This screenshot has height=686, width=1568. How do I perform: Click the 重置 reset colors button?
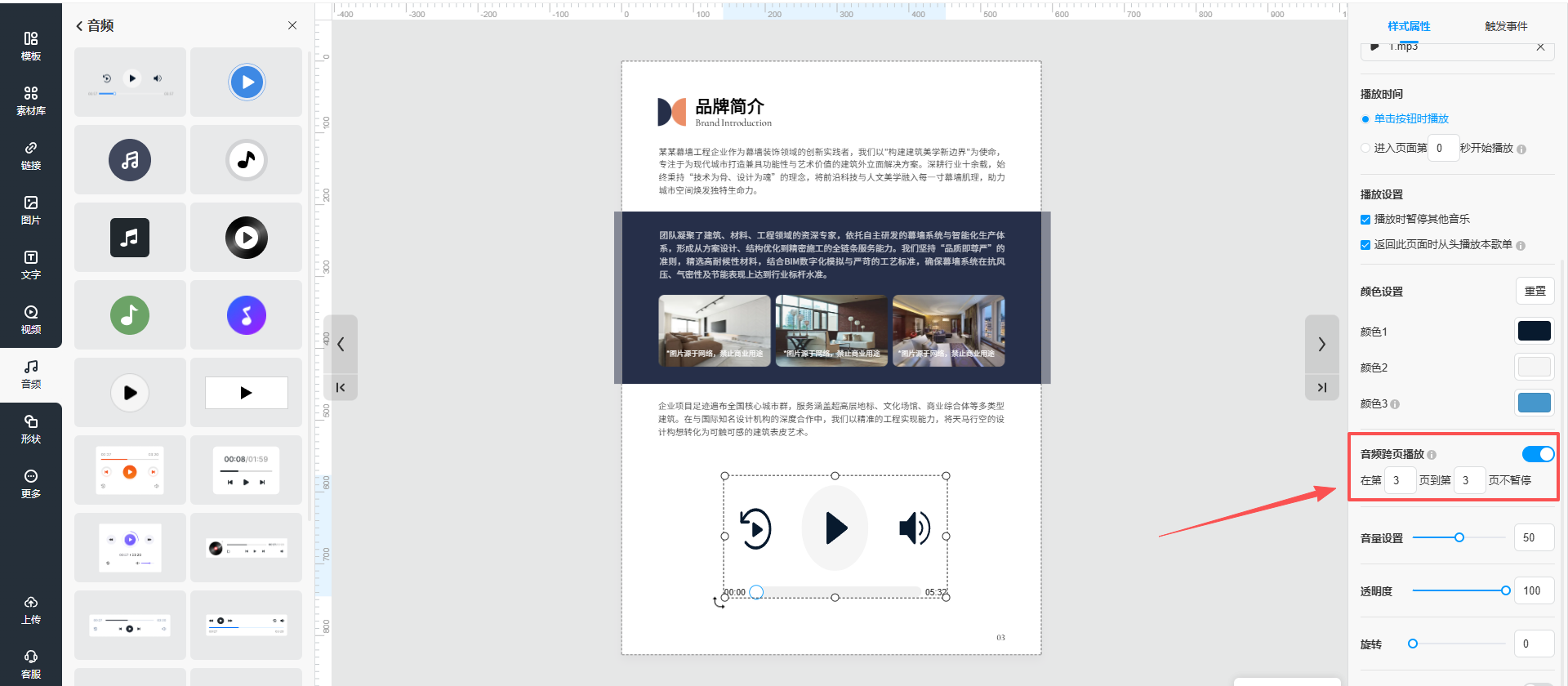click(x=1535, y=292)
